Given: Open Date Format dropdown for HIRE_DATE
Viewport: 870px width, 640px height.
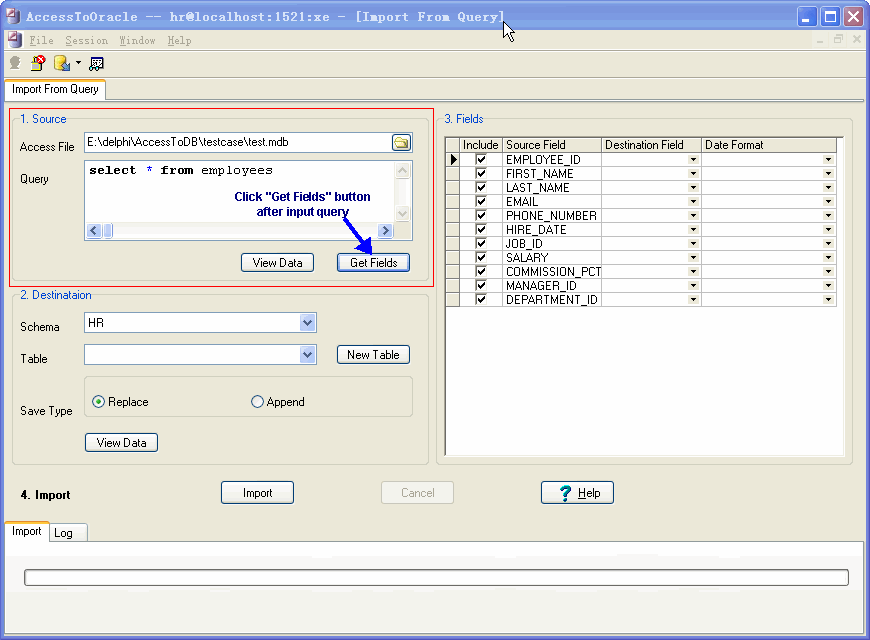Looking at the screenshot, I should (x=828, y=230).
